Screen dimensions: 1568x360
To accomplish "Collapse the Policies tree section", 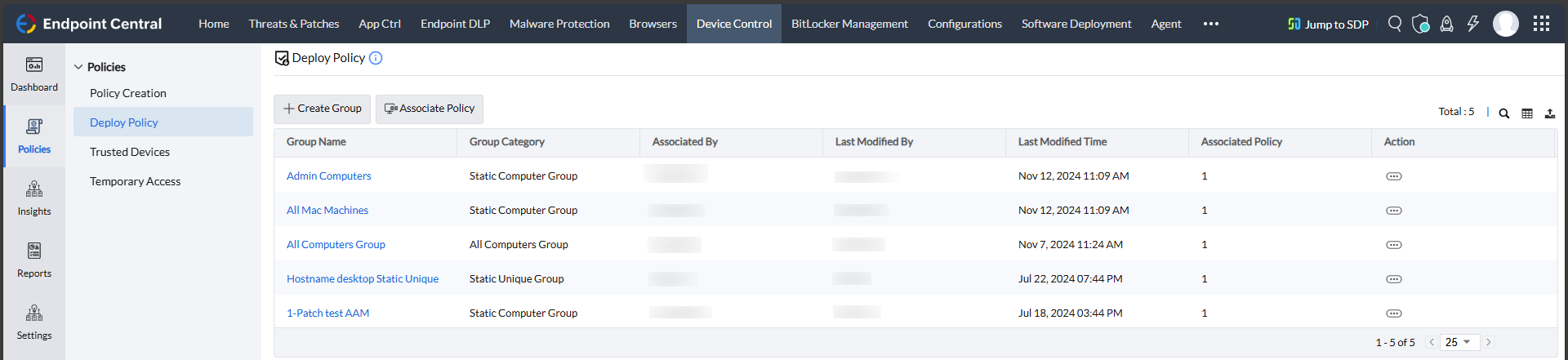I will click(x=78, y=67).
